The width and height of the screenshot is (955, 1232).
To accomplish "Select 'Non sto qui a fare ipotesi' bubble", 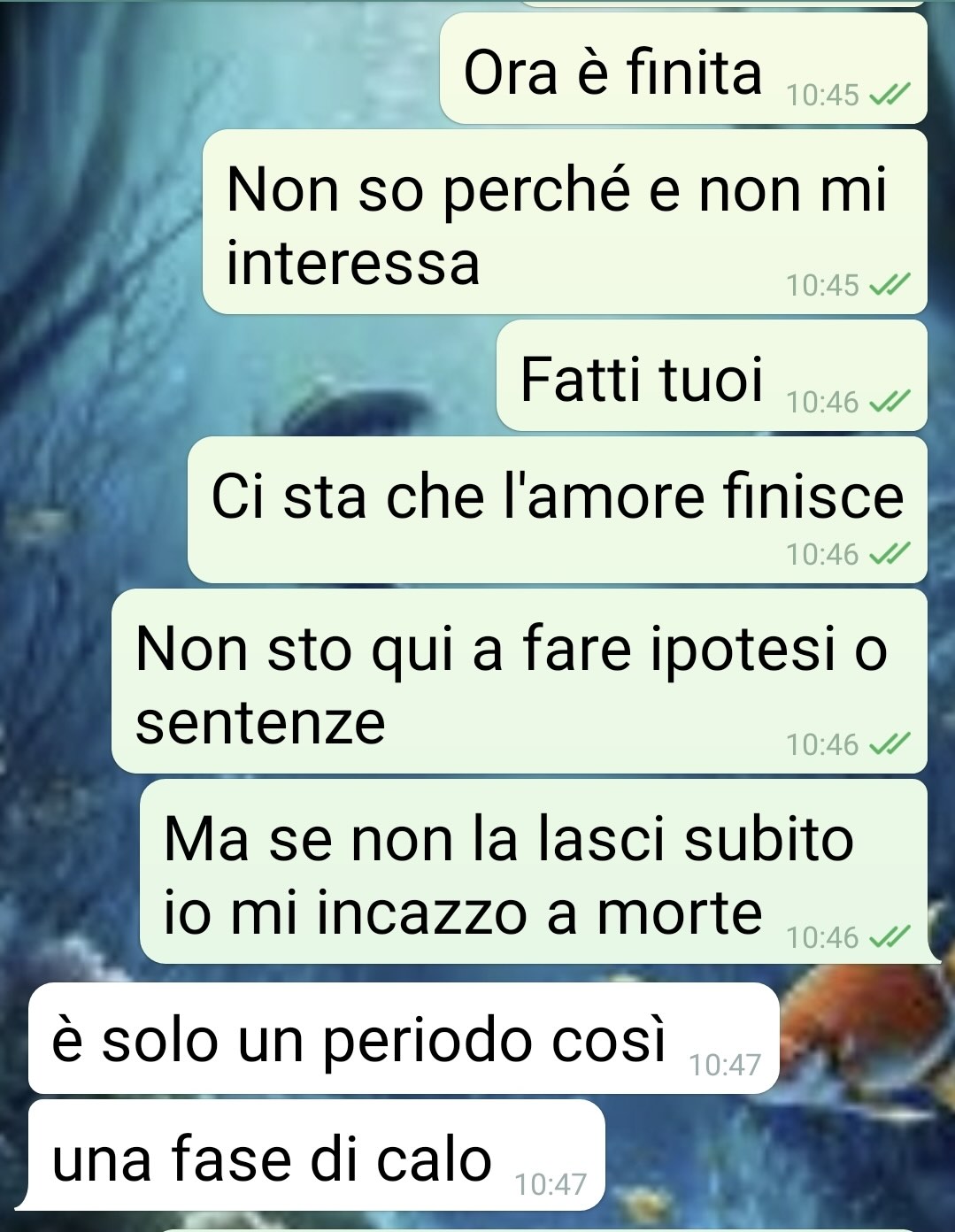I will [520, 681].
